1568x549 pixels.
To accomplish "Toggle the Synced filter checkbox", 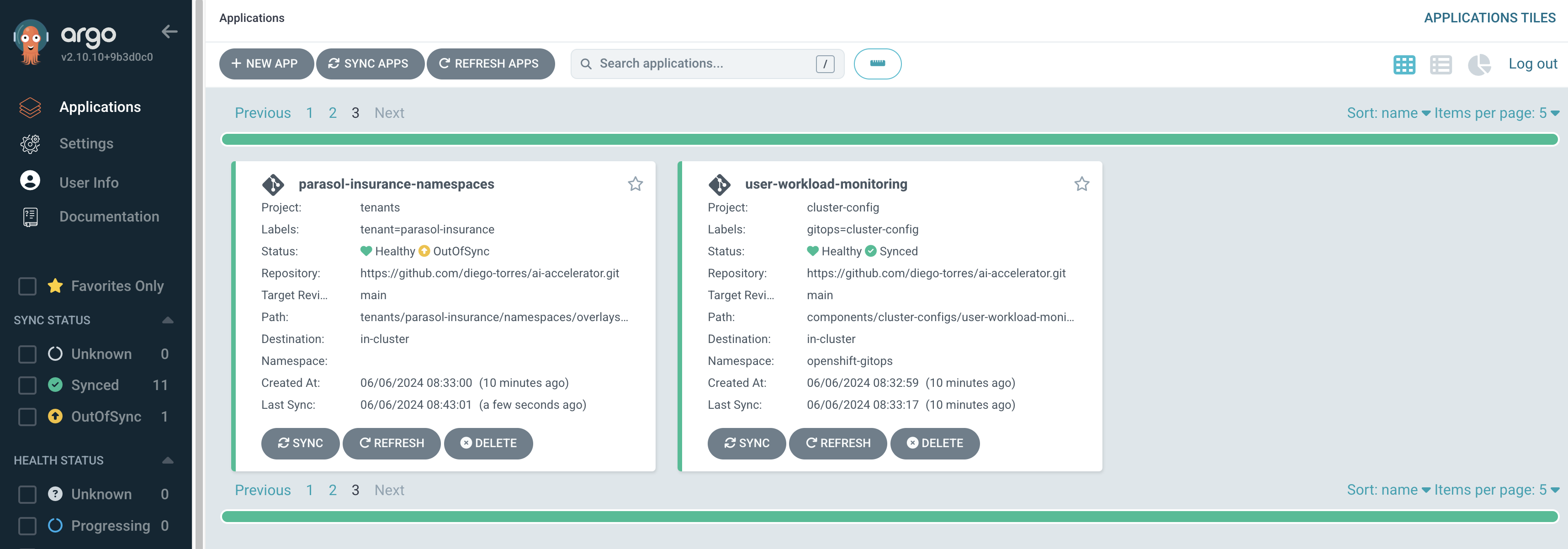I will pos(26,384).
